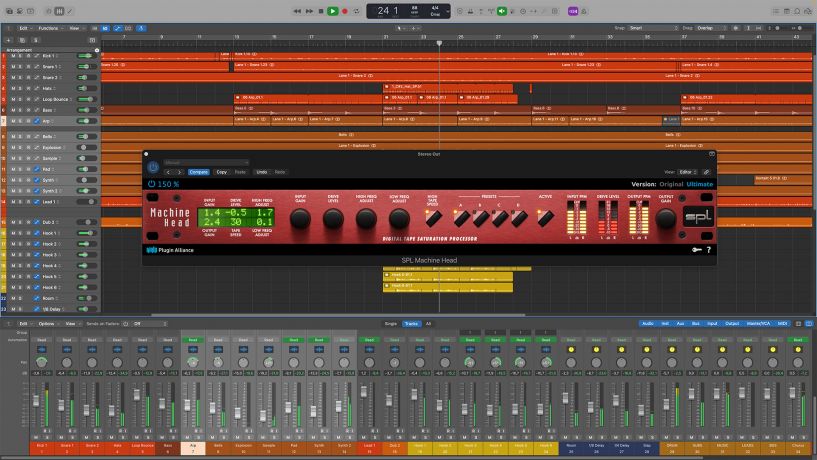The height and width of the screenshot is (460, 817).
Task: Click the red Record button
Action: point(345,11)
